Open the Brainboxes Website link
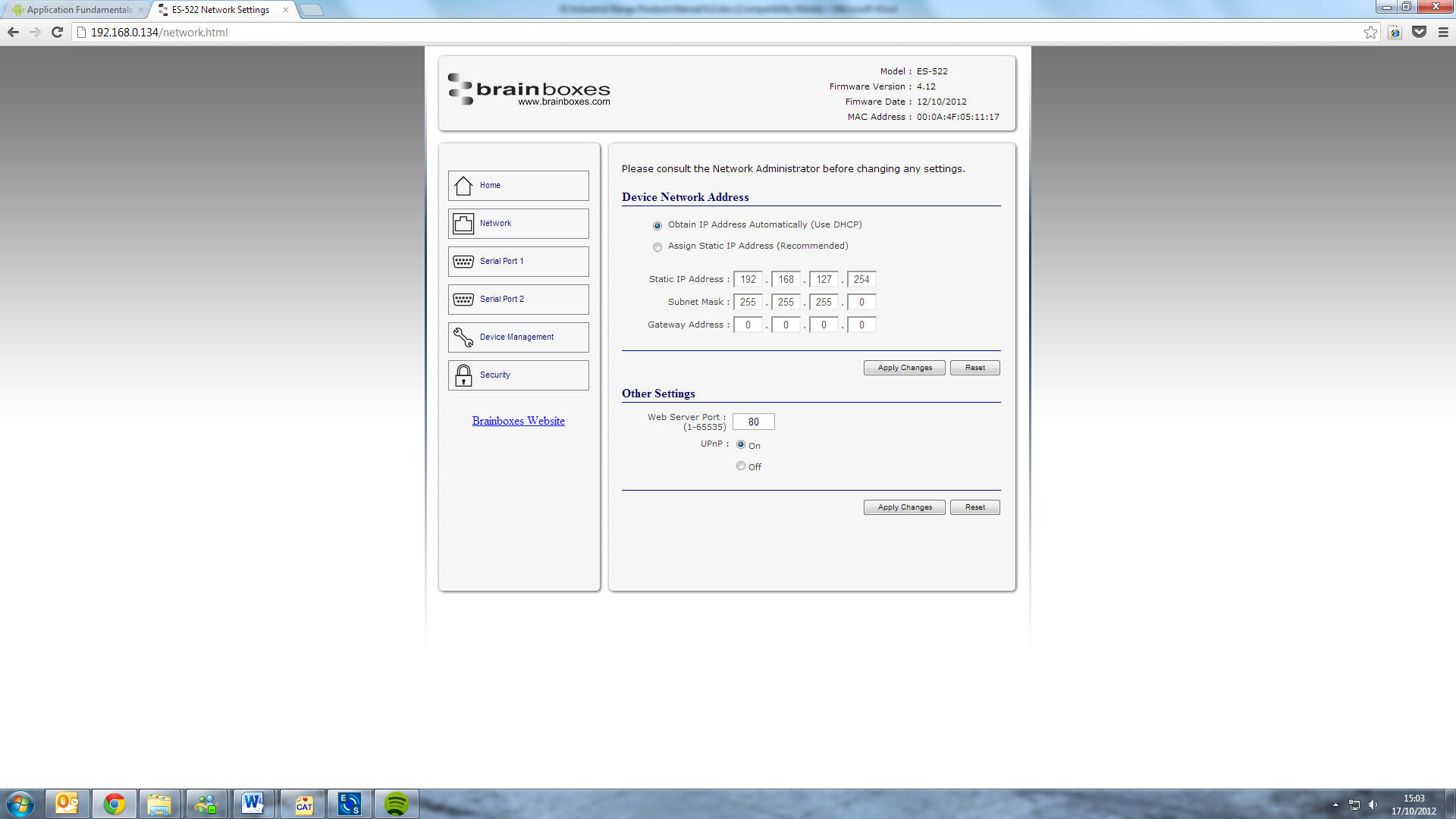The image size is (1456, 819). pyautogui.click(x=518, y=421)
